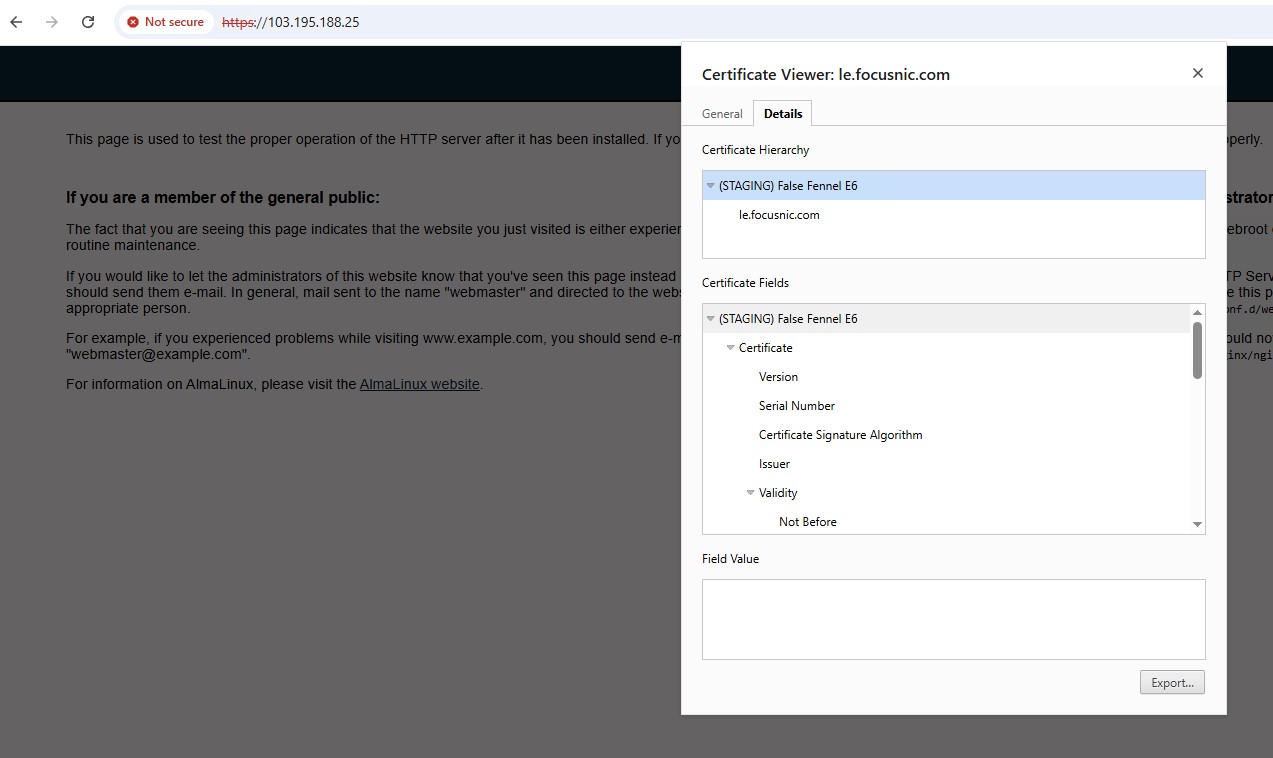Select the Details tab
Viewport: 1273px width, 758px height.
(x=782, y=114)
